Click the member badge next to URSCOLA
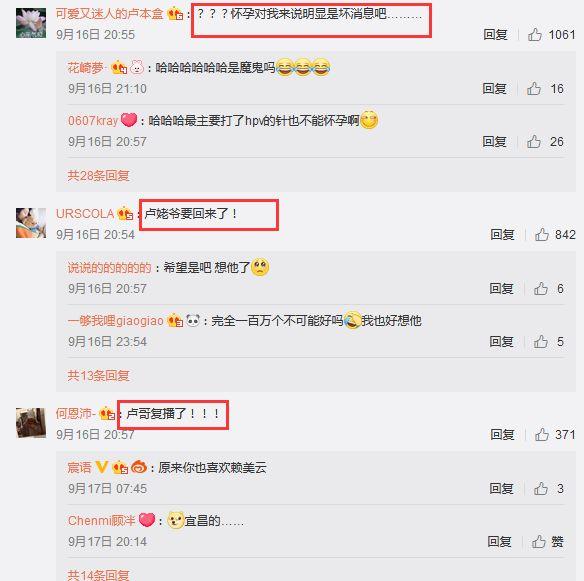Image resolution: width=584 pixels, height=581 pixels. click(125, 214)
